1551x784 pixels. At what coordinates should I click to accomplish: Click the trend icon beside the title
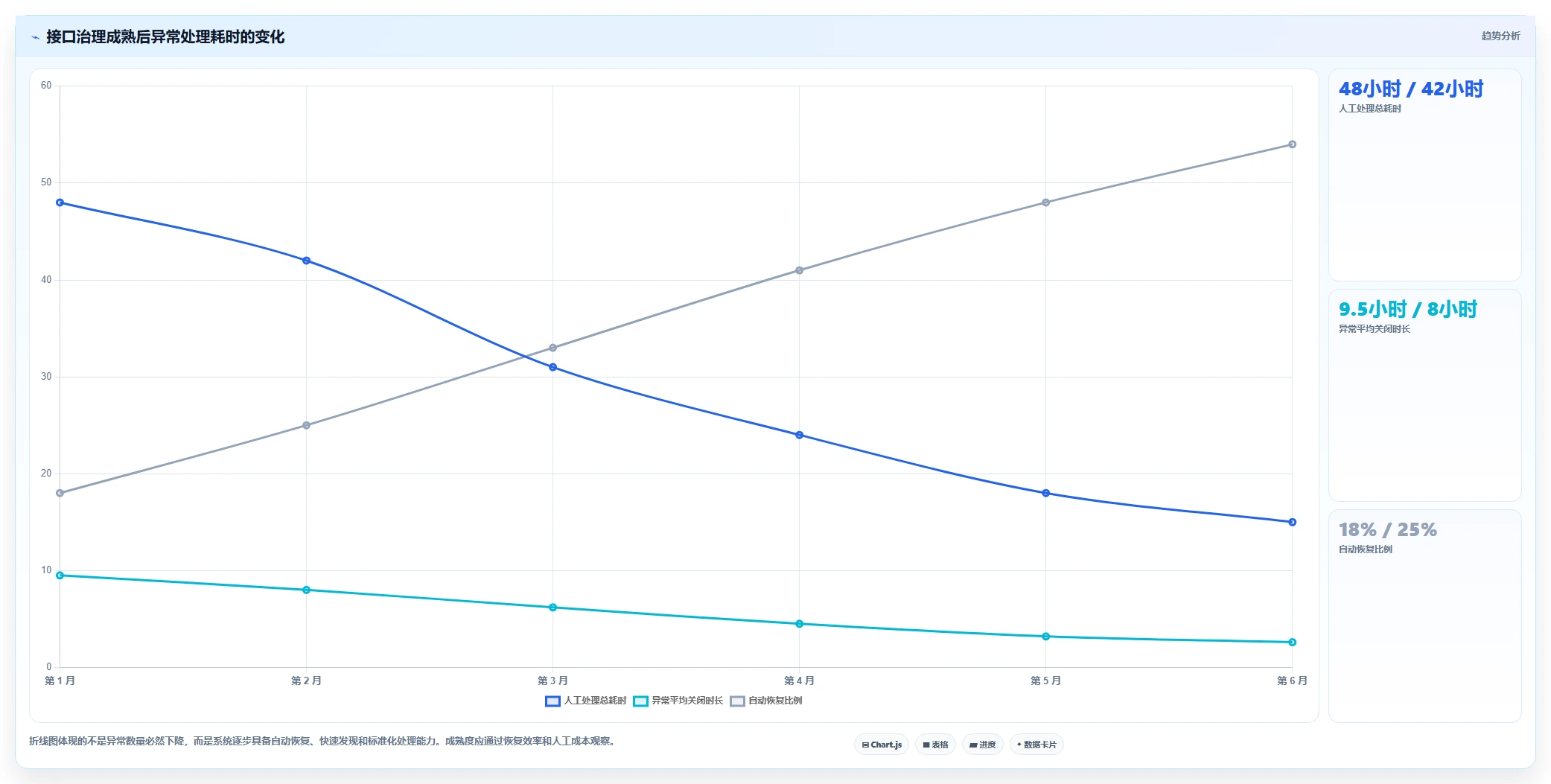coord(35,37)
